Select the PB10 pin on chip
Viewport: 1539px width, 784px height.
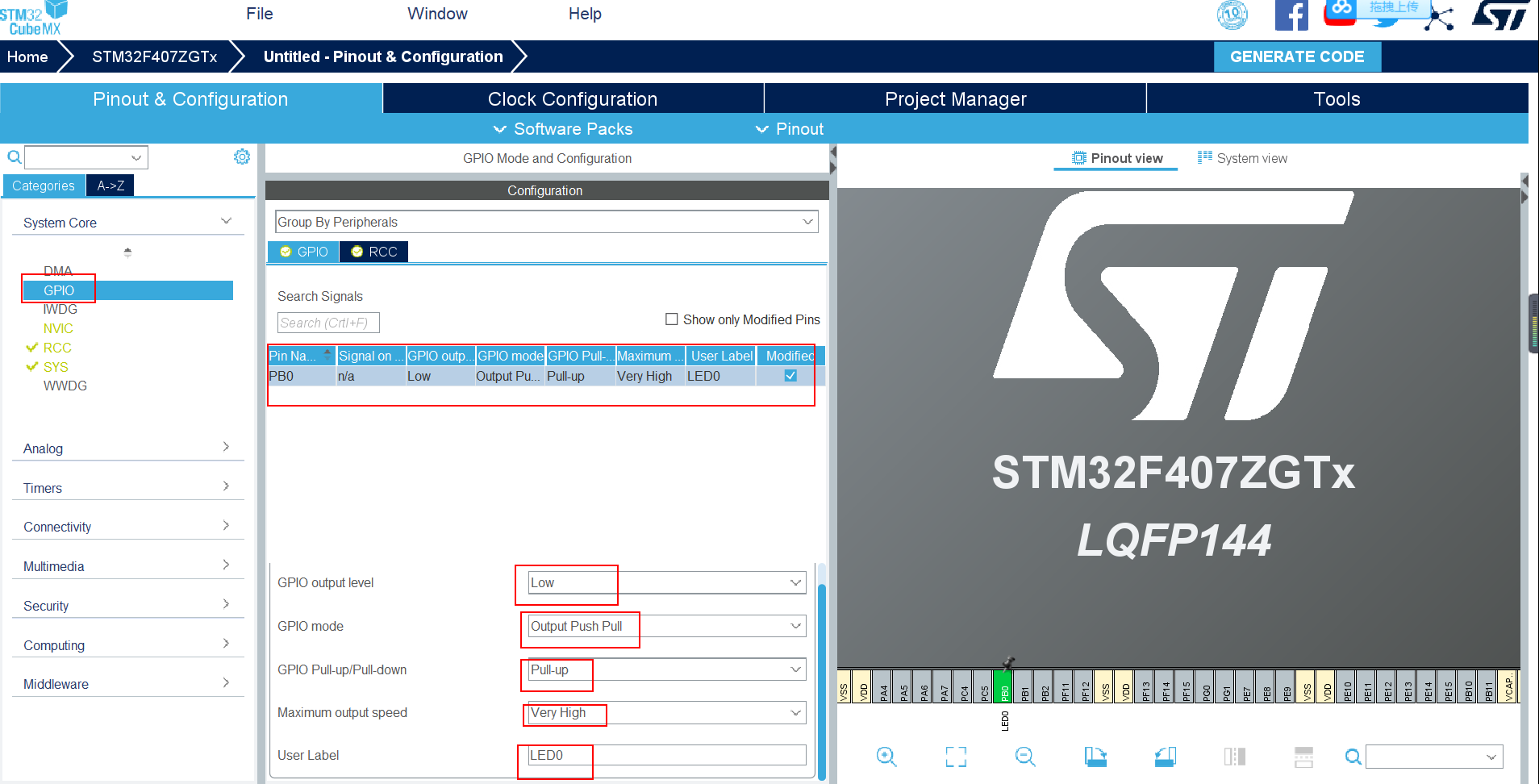coord(1468,686)
